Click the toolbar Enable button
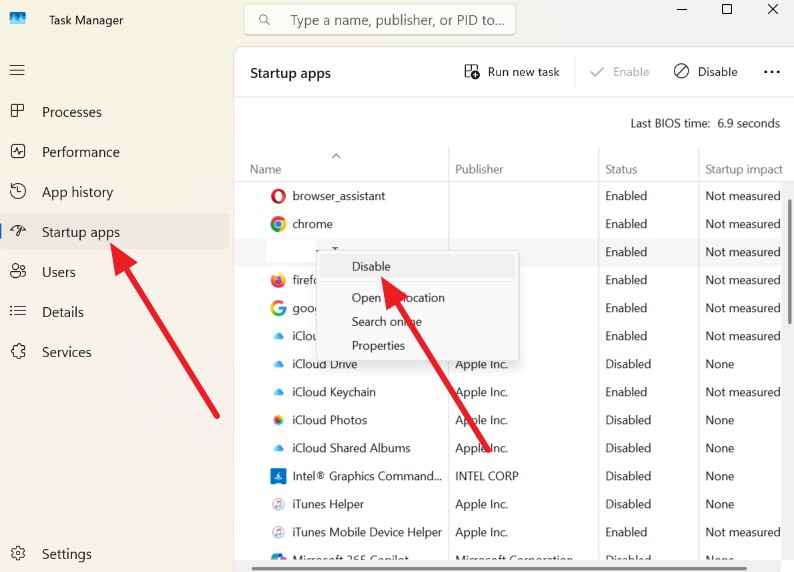 point(619,72)
